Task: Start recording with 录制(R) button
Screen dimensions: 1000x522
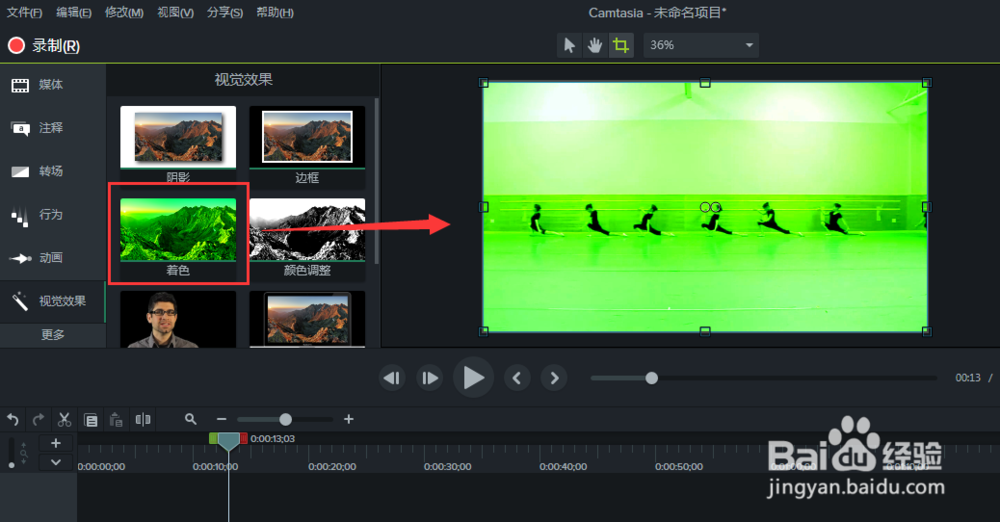Action: click(44, 45)
